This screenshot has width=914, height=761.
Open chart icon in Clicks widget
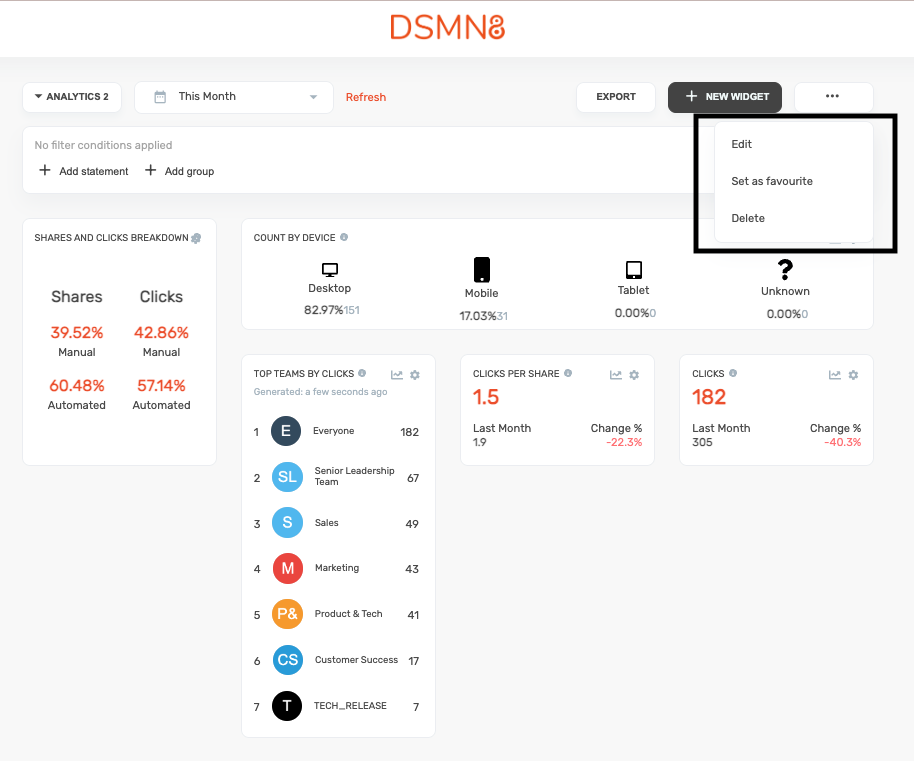[x=835, y=375]
